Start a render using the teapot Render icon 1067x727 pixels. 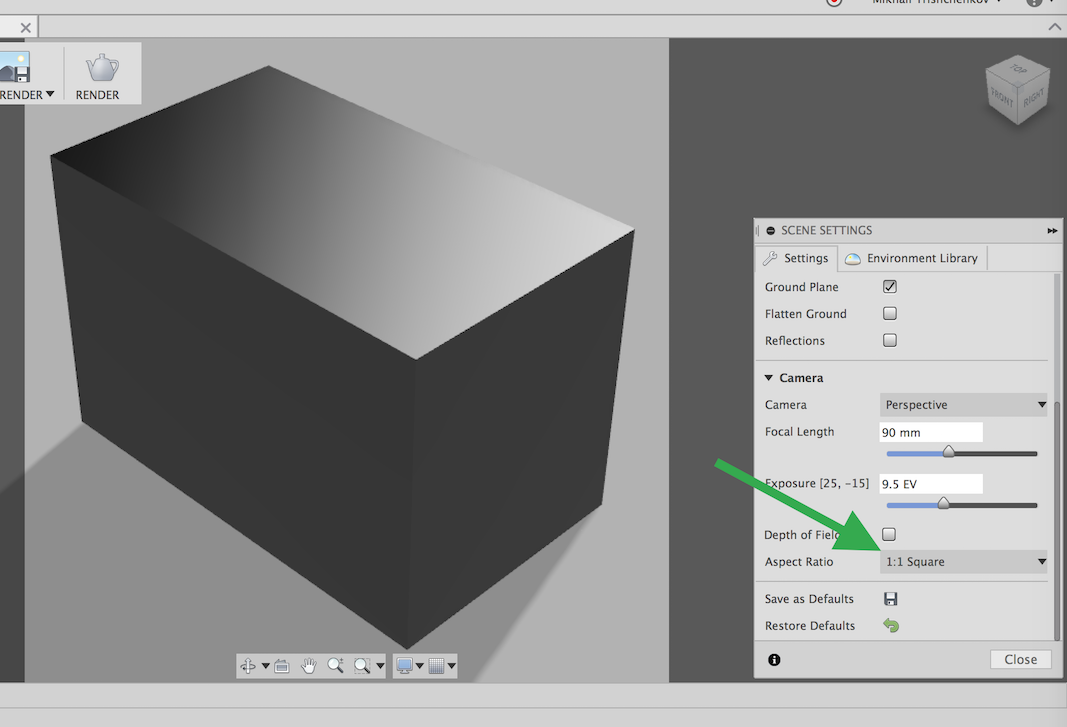point(98,67)
